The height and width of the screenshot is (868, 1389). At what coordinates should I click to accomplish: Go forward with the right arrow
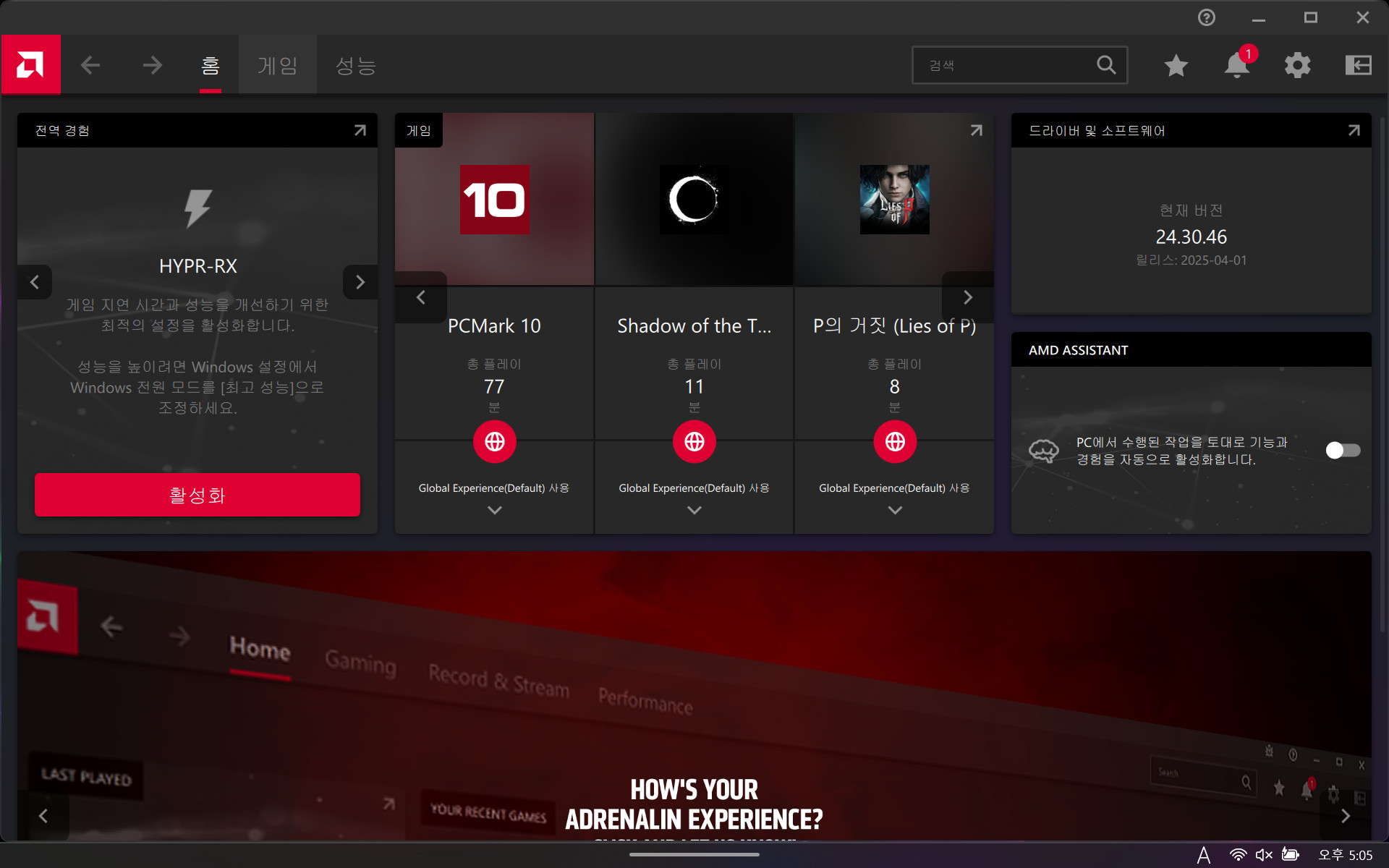point(153,65)
